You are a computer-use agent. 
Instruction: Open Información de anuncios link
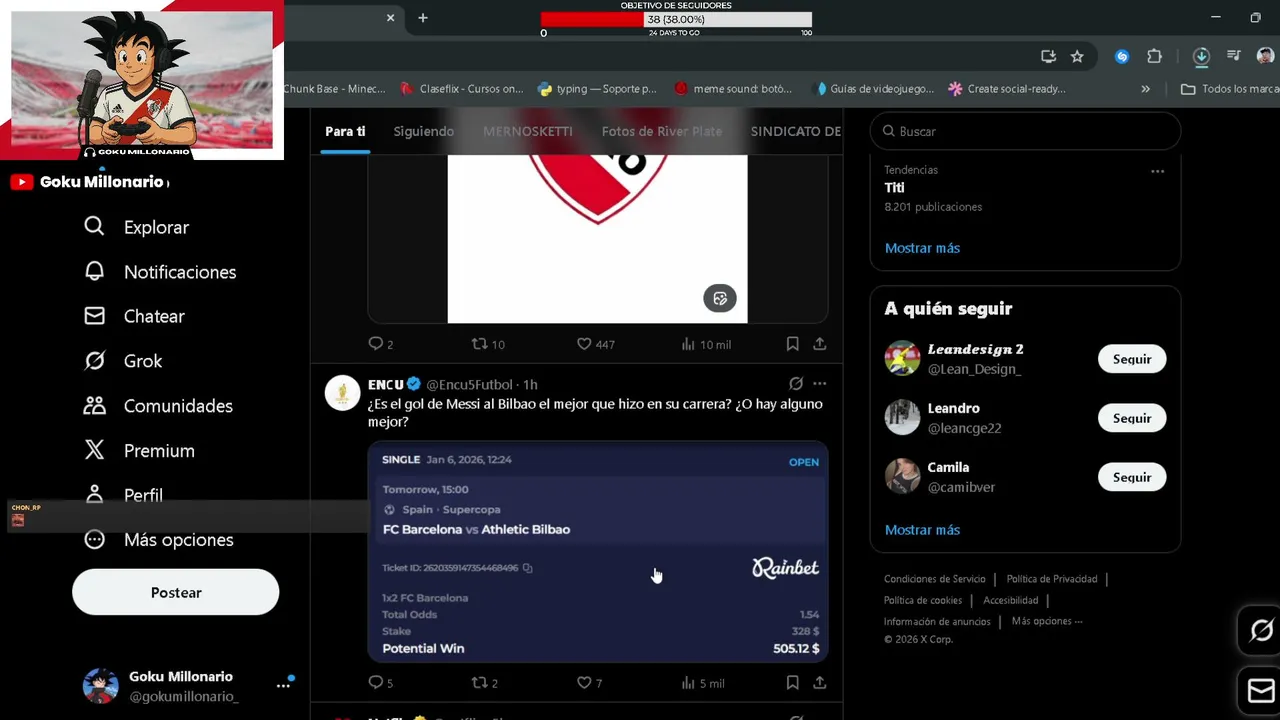point(937,622)
